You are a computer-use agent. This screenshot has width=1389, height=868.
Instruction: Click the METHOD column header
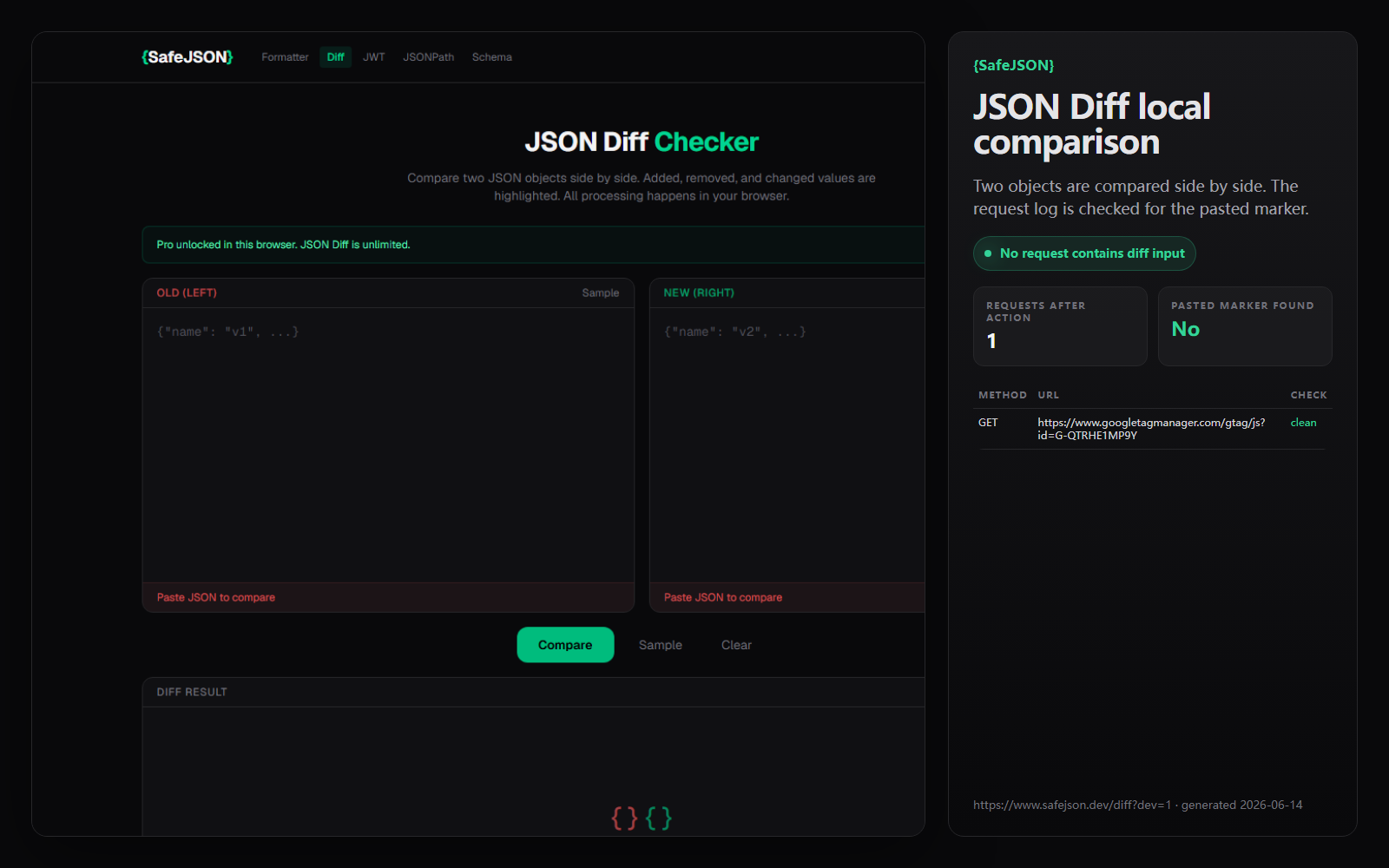tap(1003, 395)
